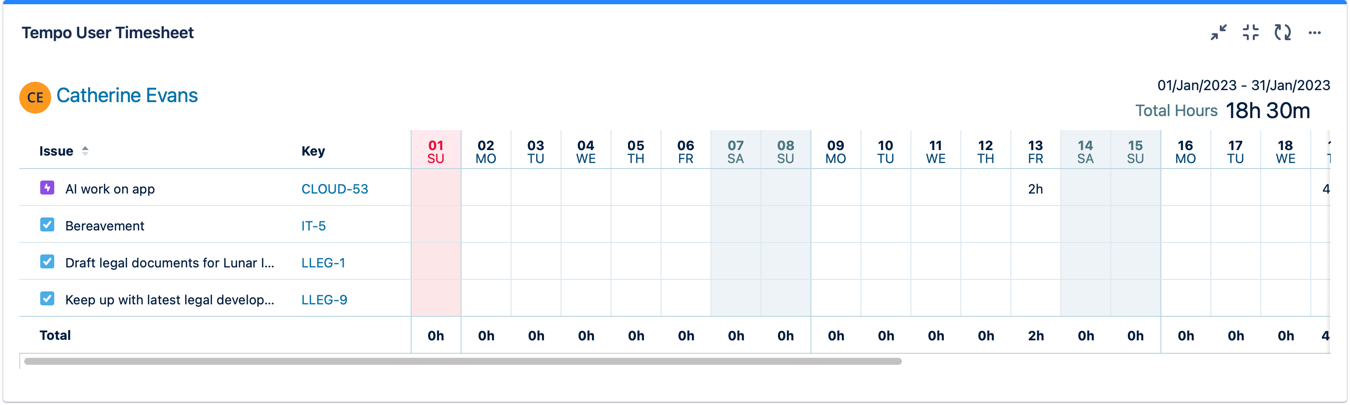1350x405 pixels.
Task: Open issue key LLEG-1
Action: click(x=324, y=263)
